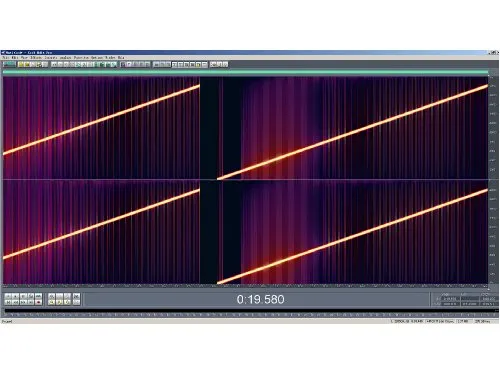Image resolution: width=500 pixels, height=375 pixels.
Task: Toggle the Pause transport button
Action: pos(23,296)
